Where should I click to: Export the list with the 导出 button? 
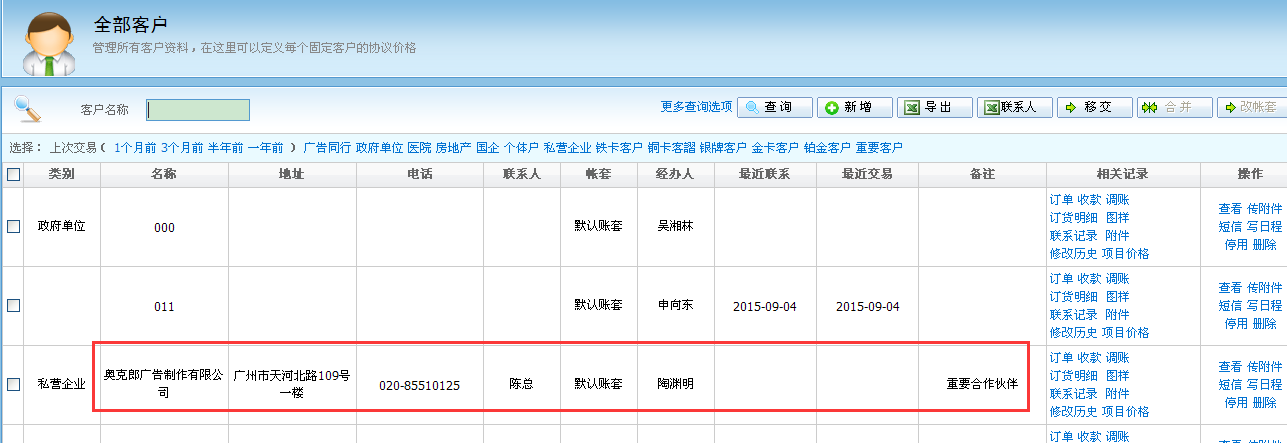[935, 108]
